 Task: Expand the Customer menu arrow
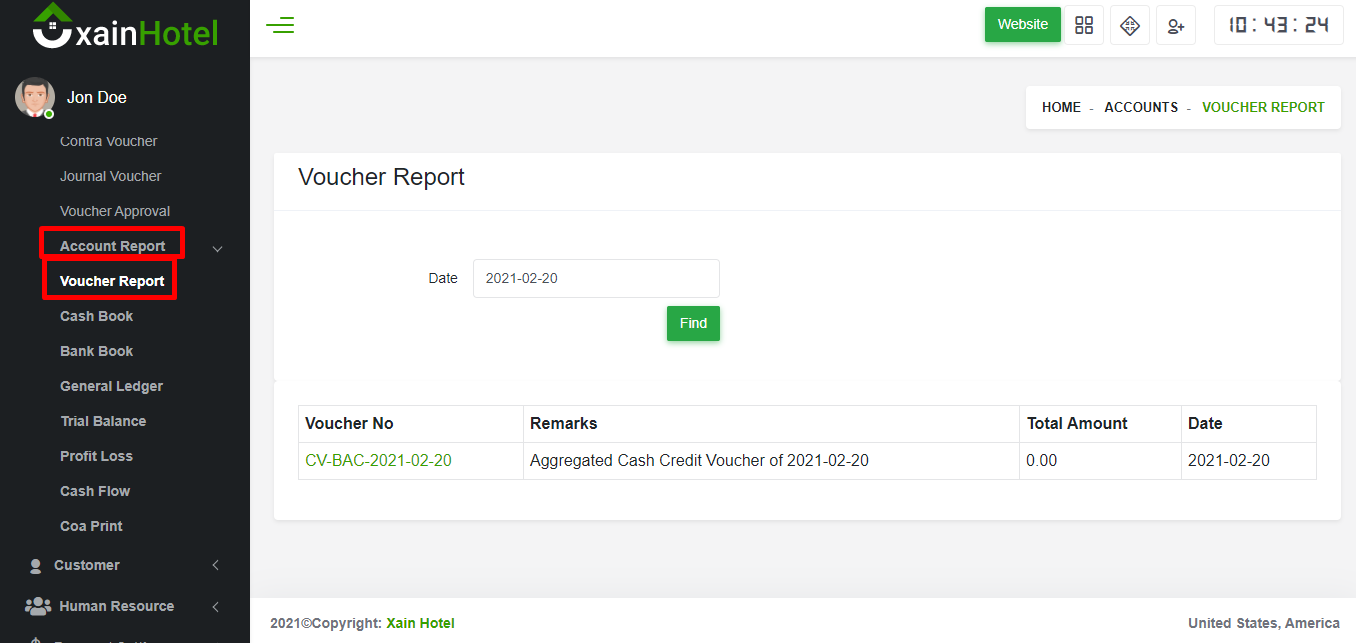click(216, 566)
